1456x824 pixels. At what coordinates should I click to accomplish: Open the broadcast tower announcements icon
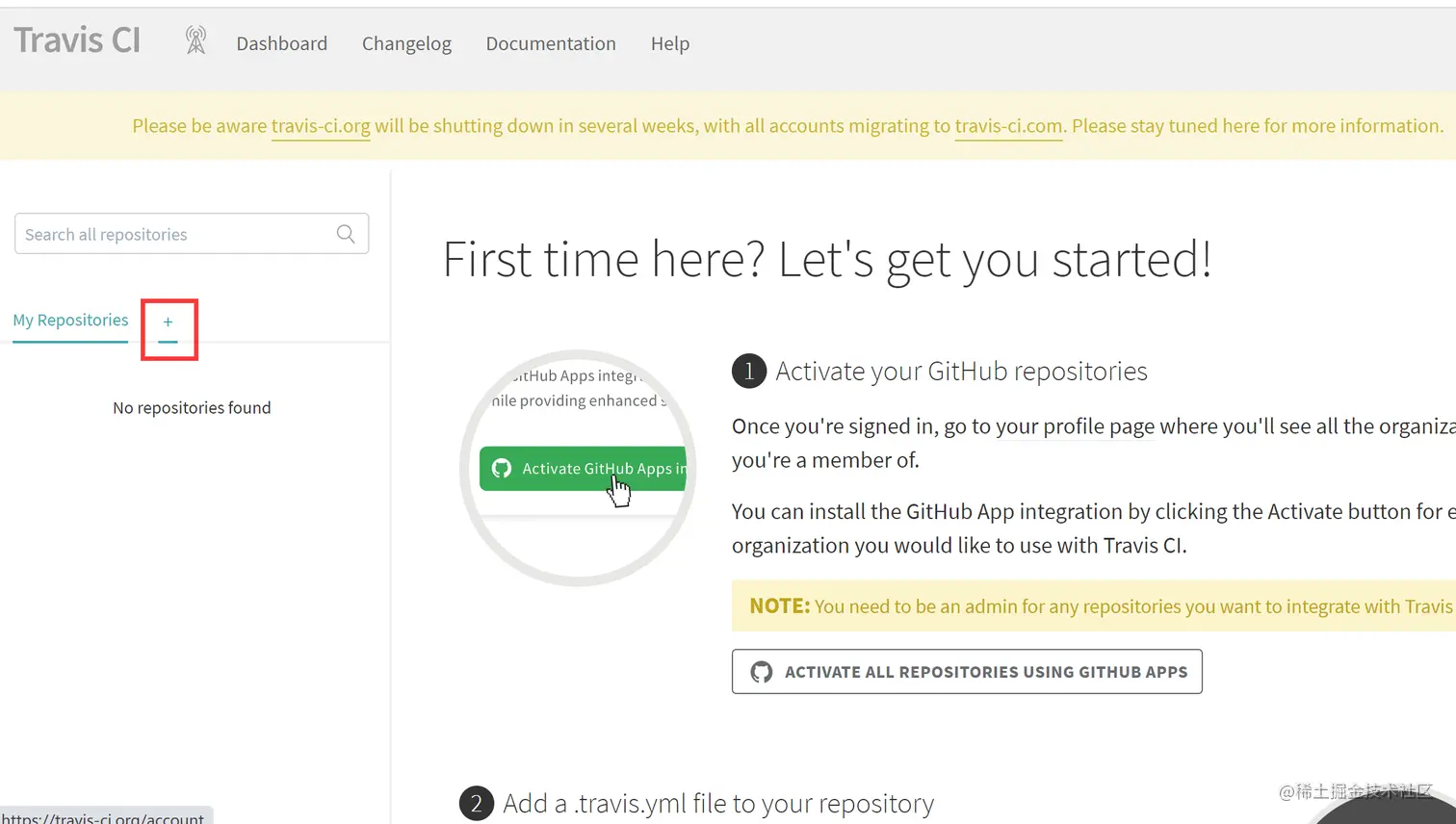(195, 40)
